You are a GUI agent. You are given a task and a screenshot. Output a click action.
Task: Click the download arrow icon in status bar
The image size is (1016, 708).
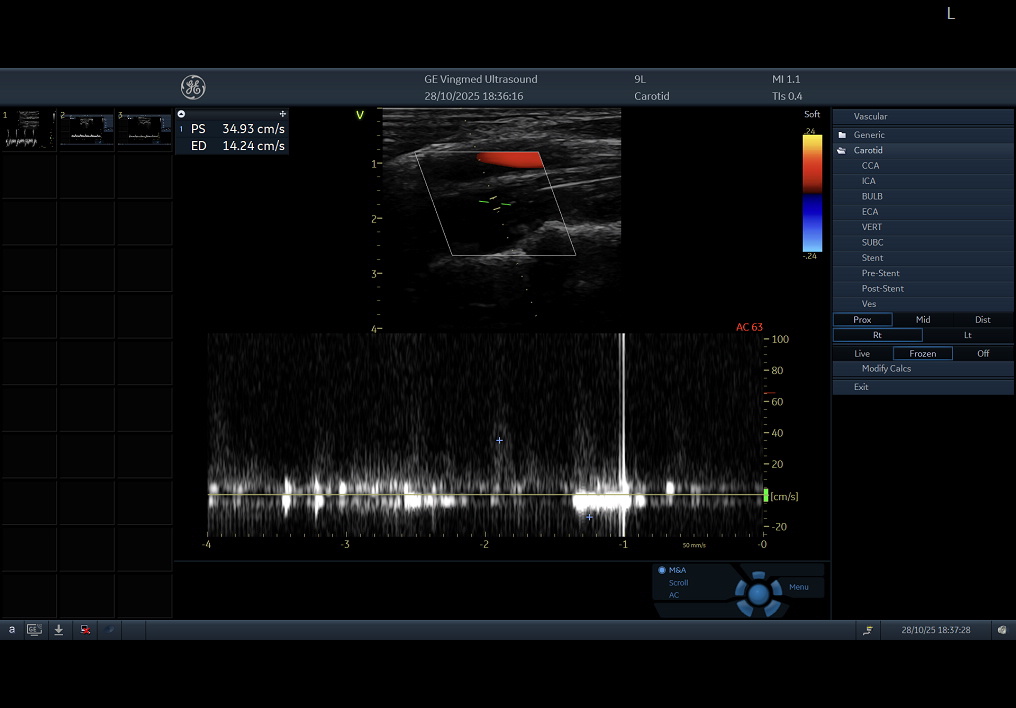pyautogui.click(x=59, y=630)
